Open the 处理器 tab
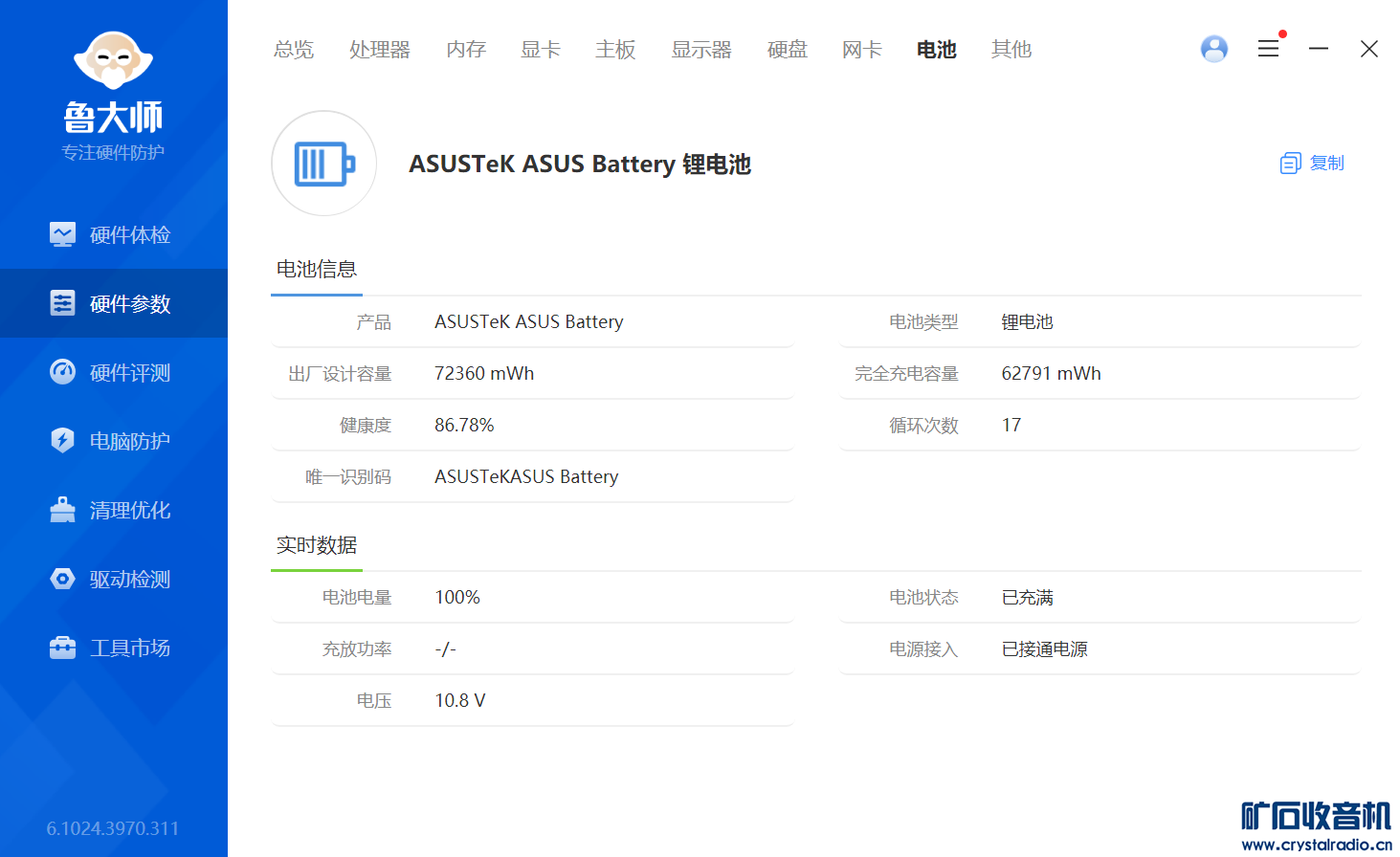The image size is (1400, 857). [x=379, y=50]
